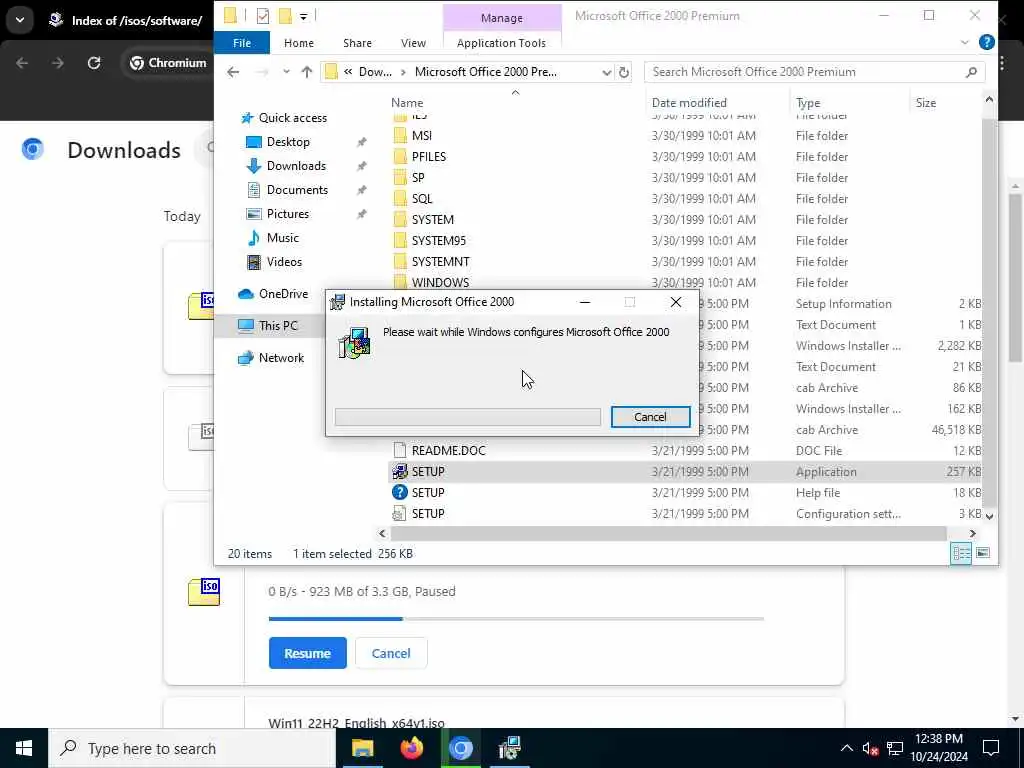Image resolution: width=1024 pixels, height=768 pixels.
Task: Cancel the paused download in Chromium
Action: click(x=391, y=653)
